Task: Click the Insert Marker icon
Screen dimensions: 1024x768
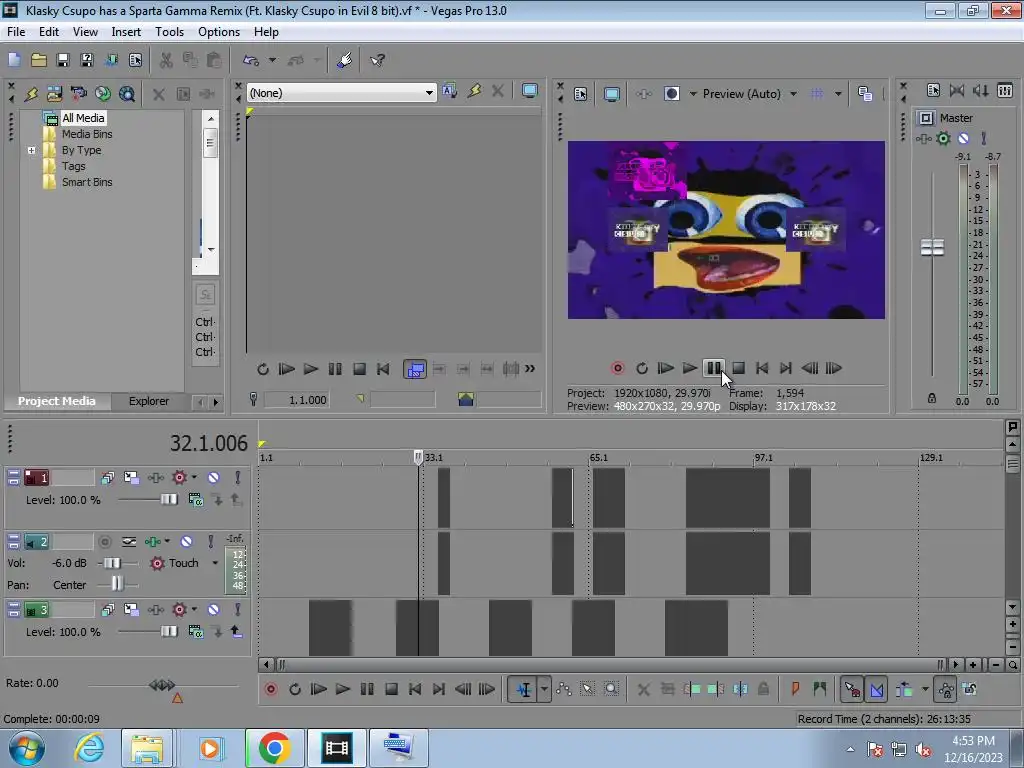Action: pos(795,689)
